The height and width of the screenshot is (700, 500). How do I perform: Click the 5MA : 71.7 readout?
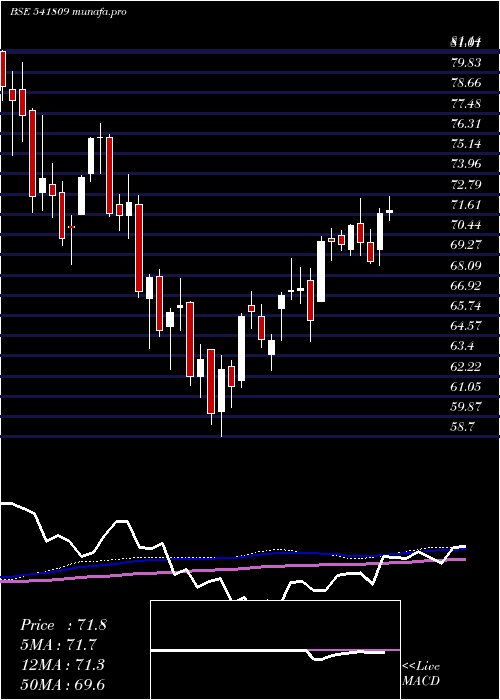pyautogui.click(x=58, y=645)
